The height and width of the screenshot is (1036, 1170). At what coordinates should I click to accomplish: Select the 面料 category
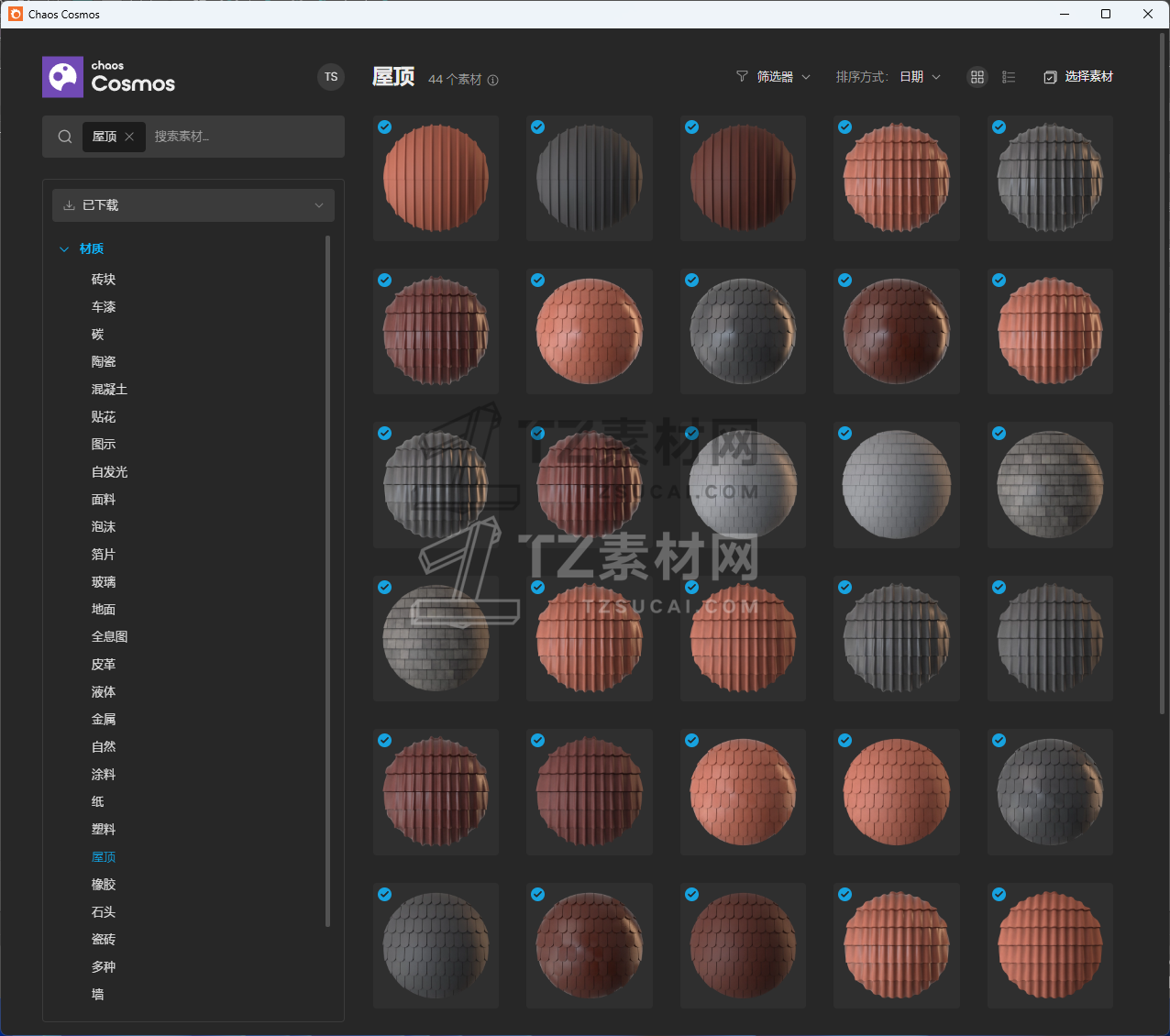(x=104, y=500)
